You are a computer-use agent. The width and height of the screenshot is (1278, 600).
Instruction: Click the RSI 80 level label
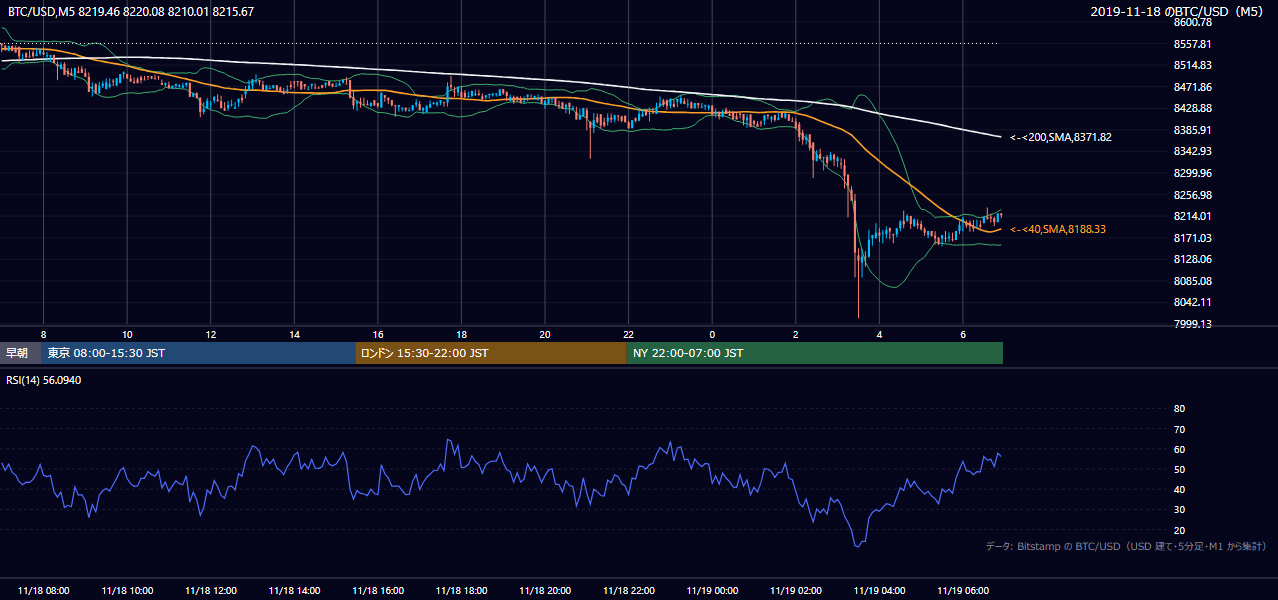pos(1179,409)
